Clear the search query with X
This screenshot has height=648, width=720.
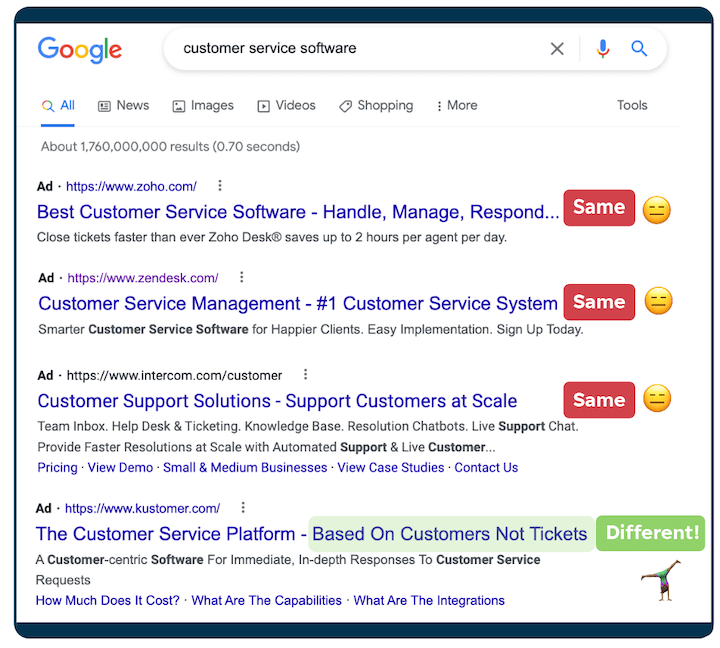coord(557,49)
